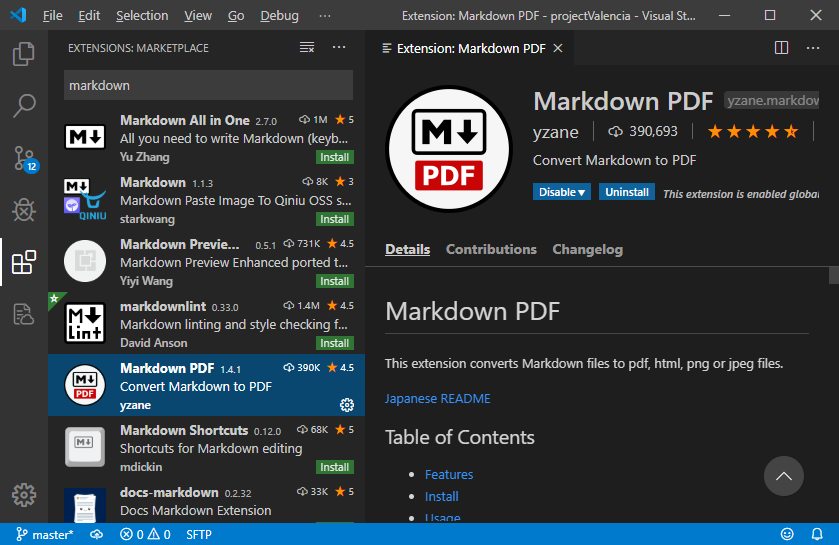Open the SFTP explorer activity bar icon
Screen dimensions: 839x545
24,314
